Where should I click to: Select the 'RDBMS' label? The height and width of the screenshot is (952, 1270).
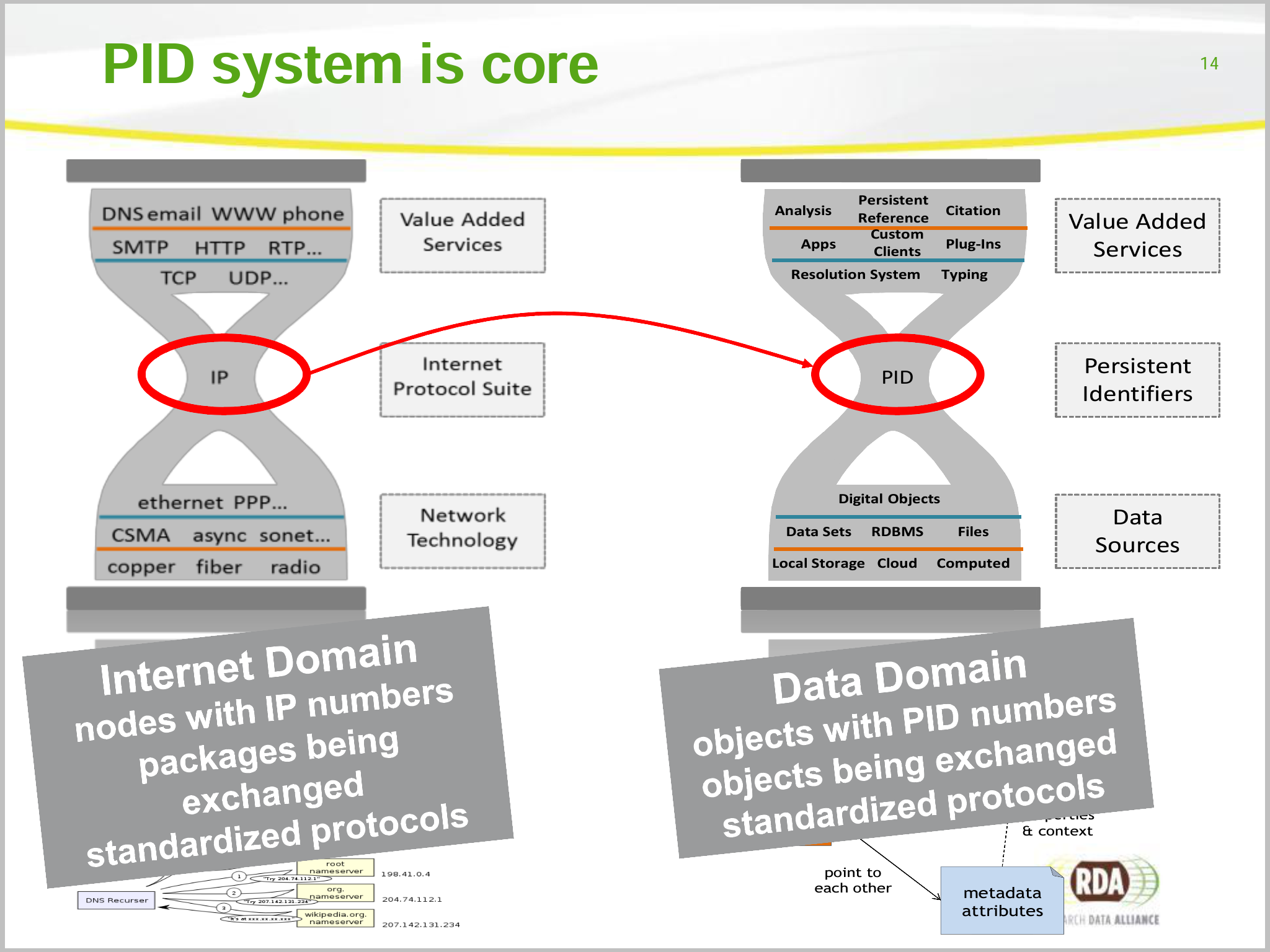(x=897, y=532)
